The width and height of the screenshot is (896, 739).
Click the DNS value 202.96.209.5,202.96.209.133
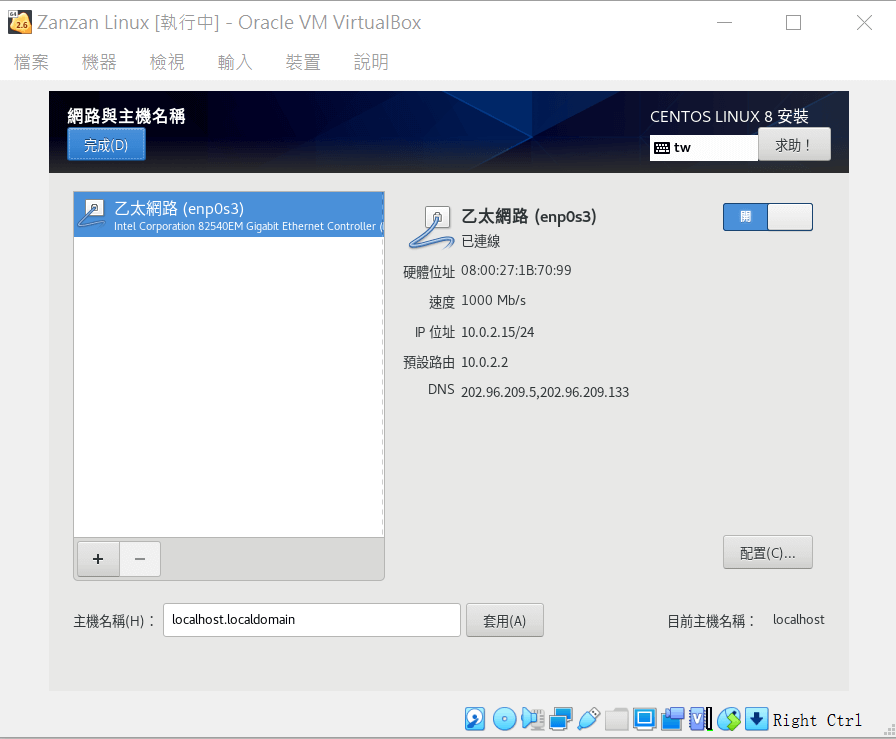coord(545,392)
